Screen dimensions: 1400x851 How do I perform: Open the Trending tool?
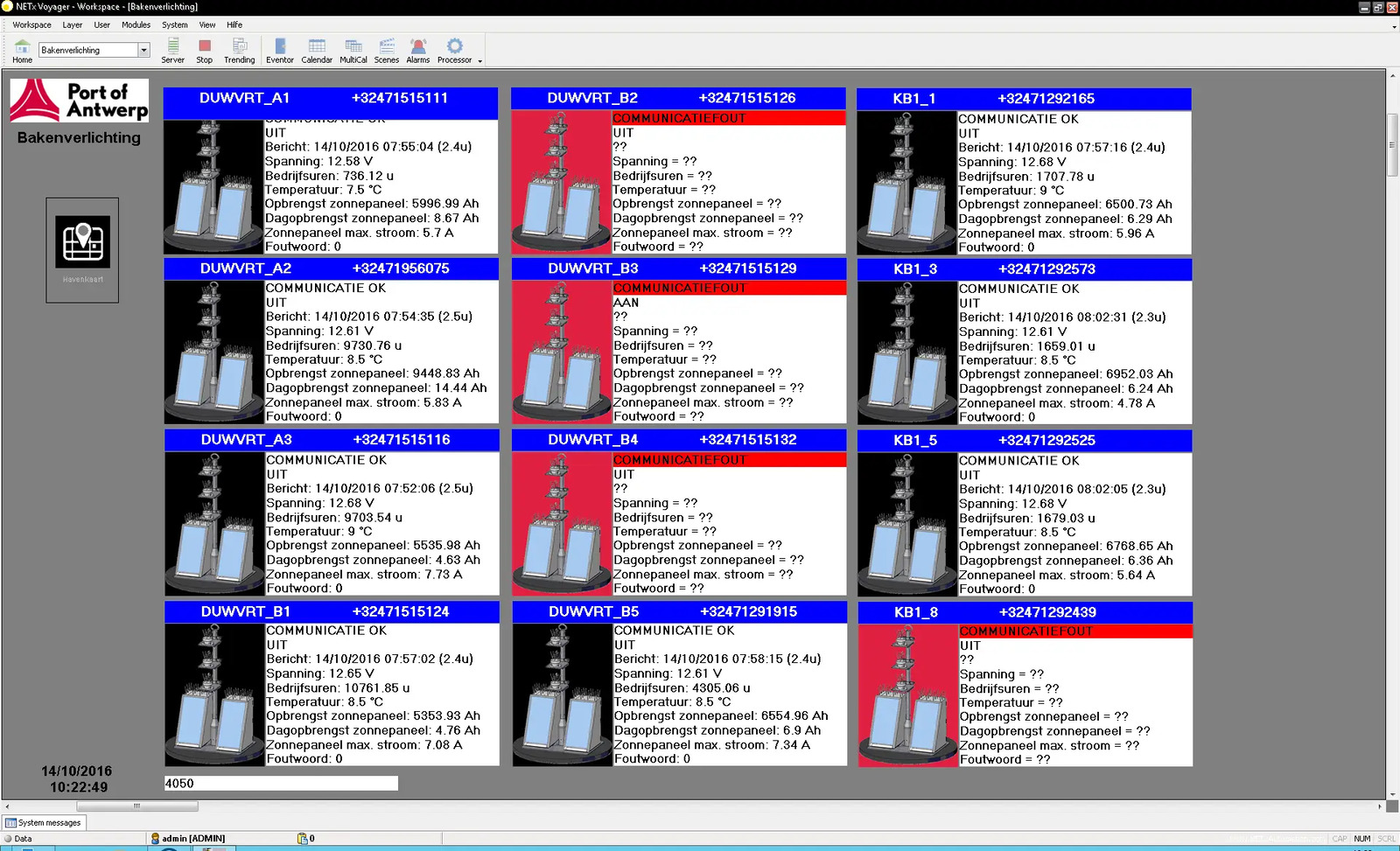click(x=239, y=51)
